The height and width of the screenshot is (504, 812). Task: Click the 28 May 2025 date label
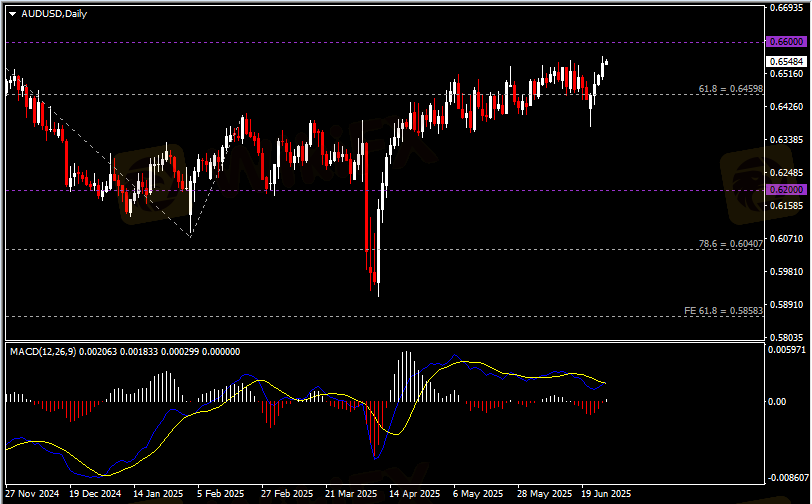pos(545,494)
